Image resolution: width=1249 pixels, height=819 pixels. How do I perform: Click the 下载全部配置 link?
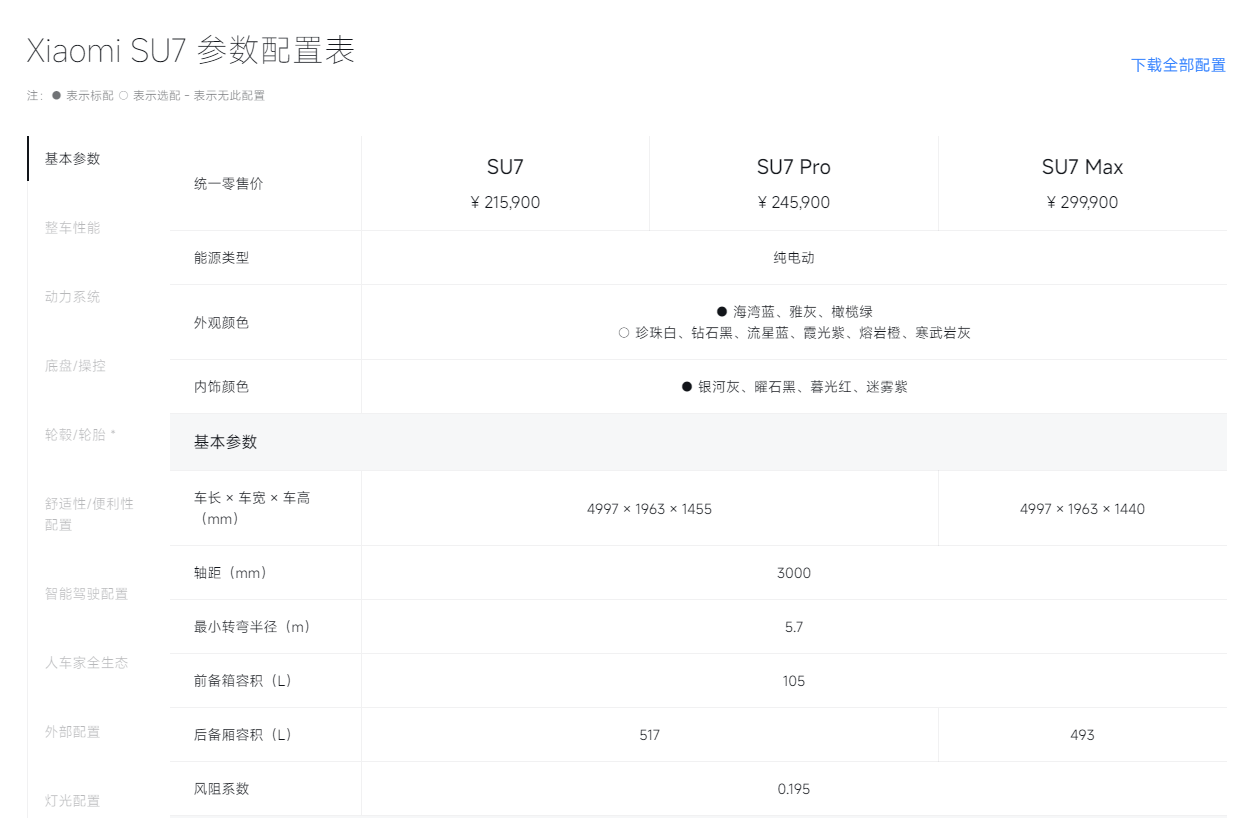pos(1178,65)
